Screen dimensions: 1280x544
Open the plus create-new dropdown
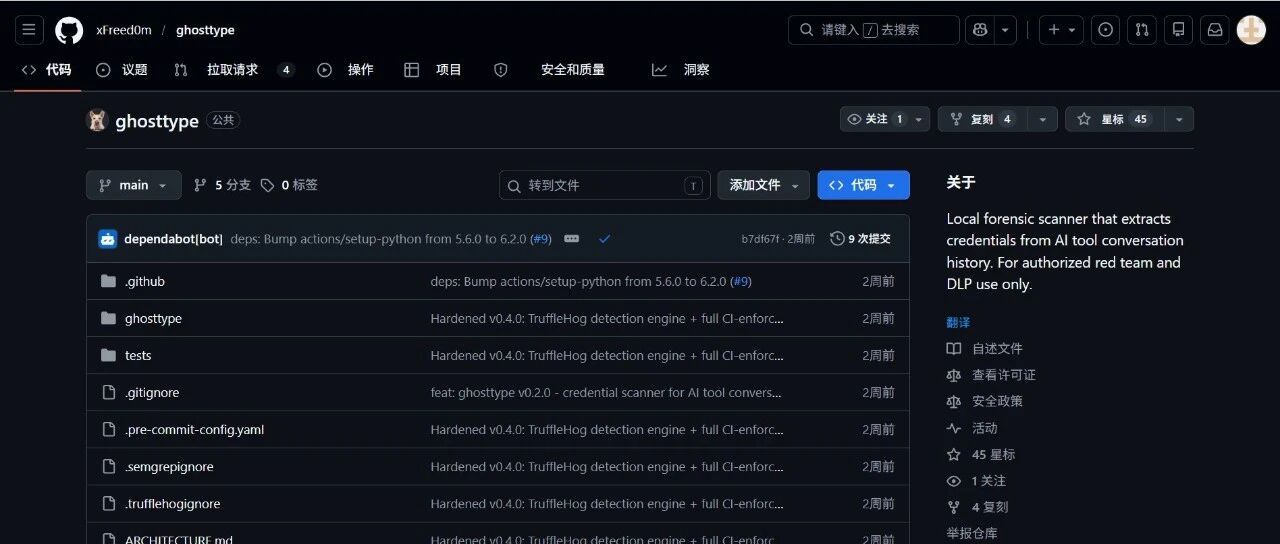(x=1061, y=30)
